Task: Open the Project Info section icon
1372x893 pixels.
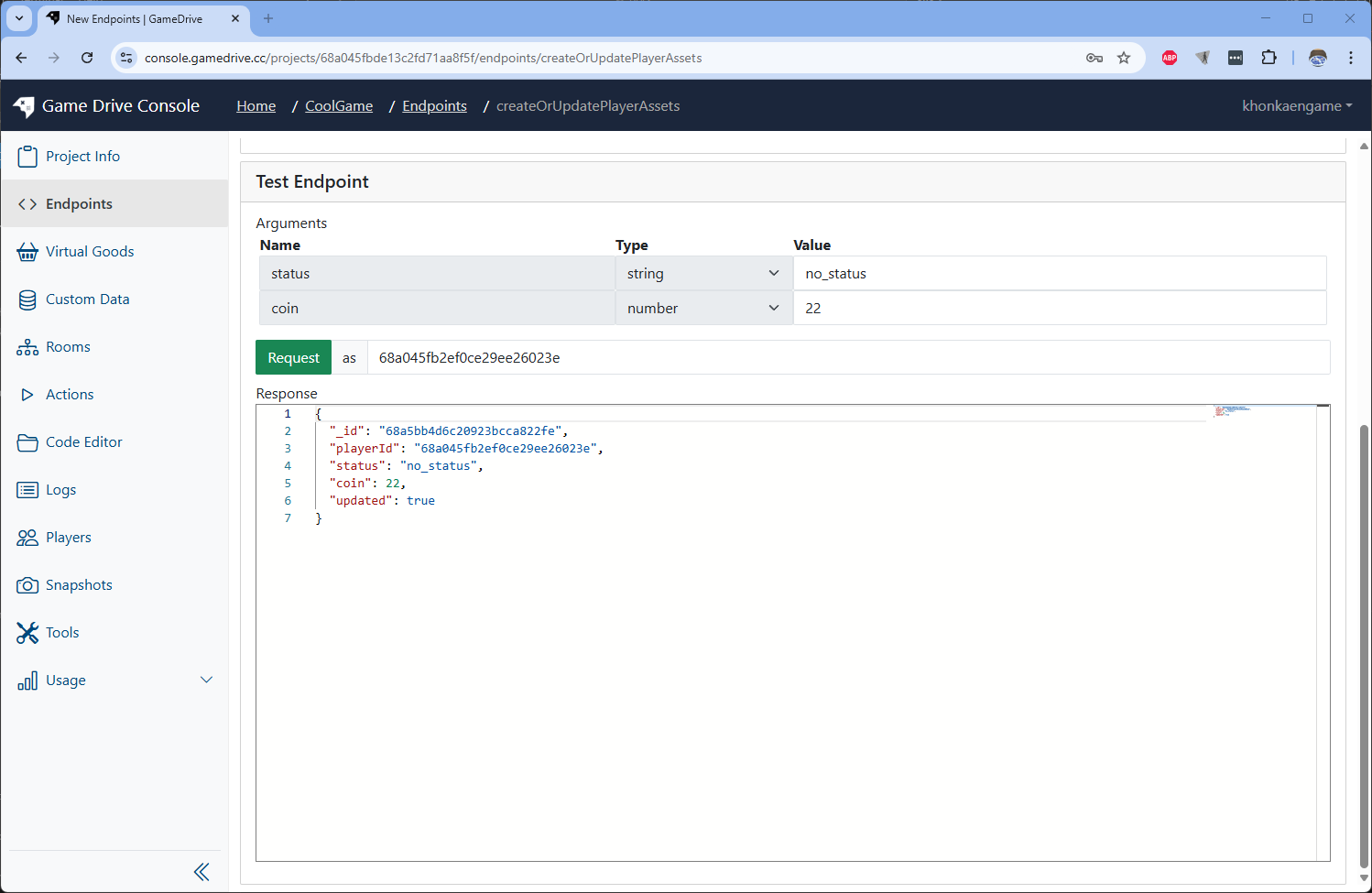Action: [x=27, y=156]
